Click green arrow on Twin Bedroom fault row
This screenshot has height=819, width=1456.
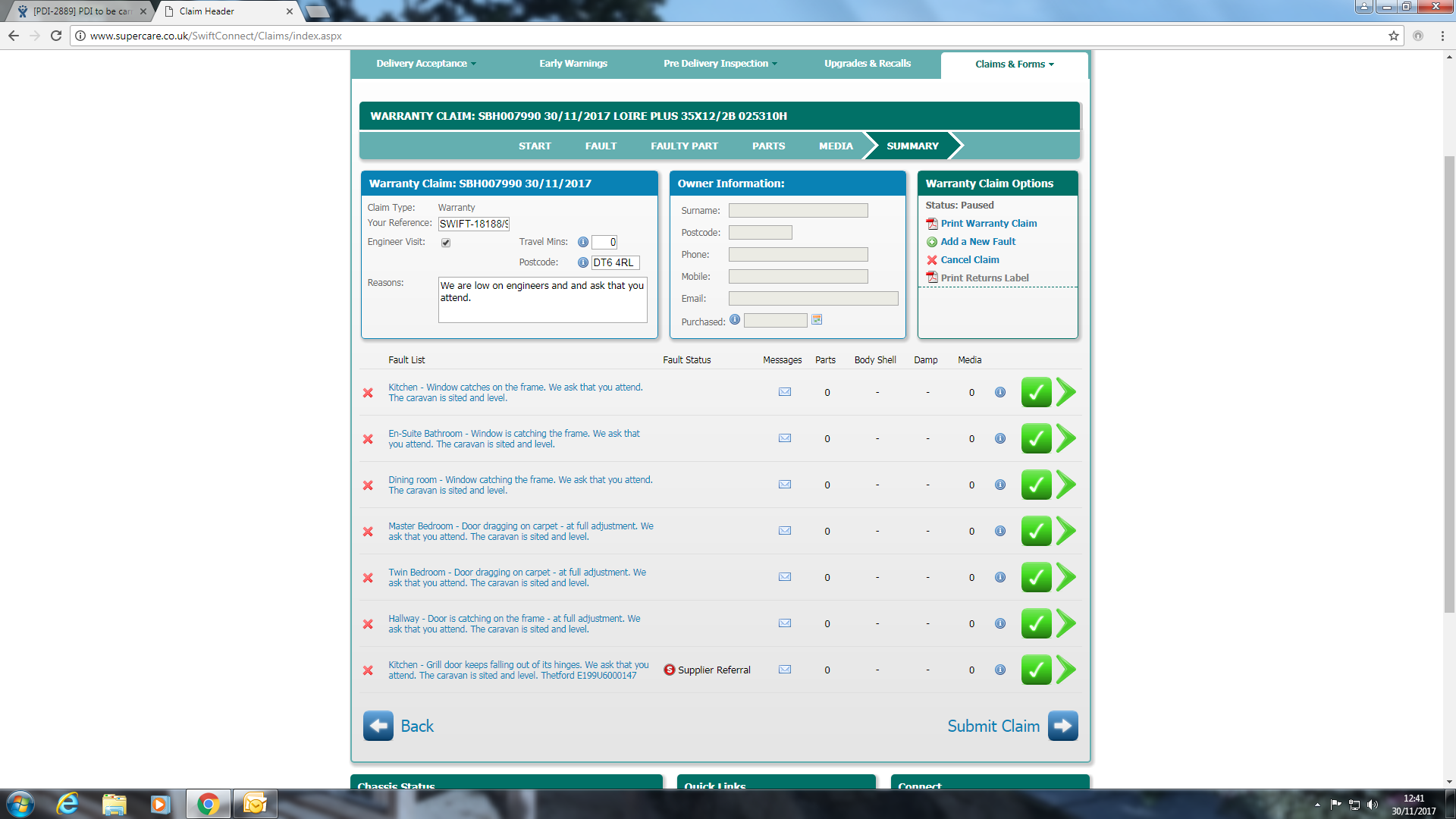click(1066, 577)
